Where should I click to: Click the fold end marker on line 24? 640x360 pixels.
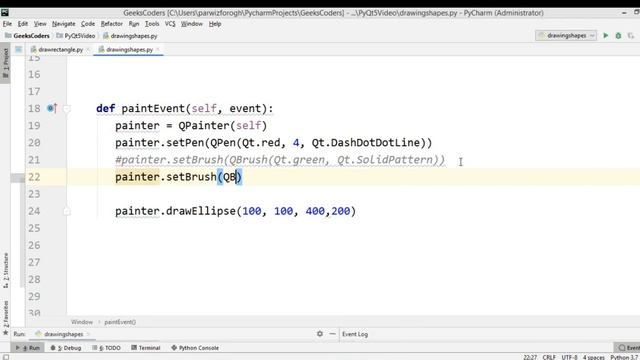coord(67,211)
